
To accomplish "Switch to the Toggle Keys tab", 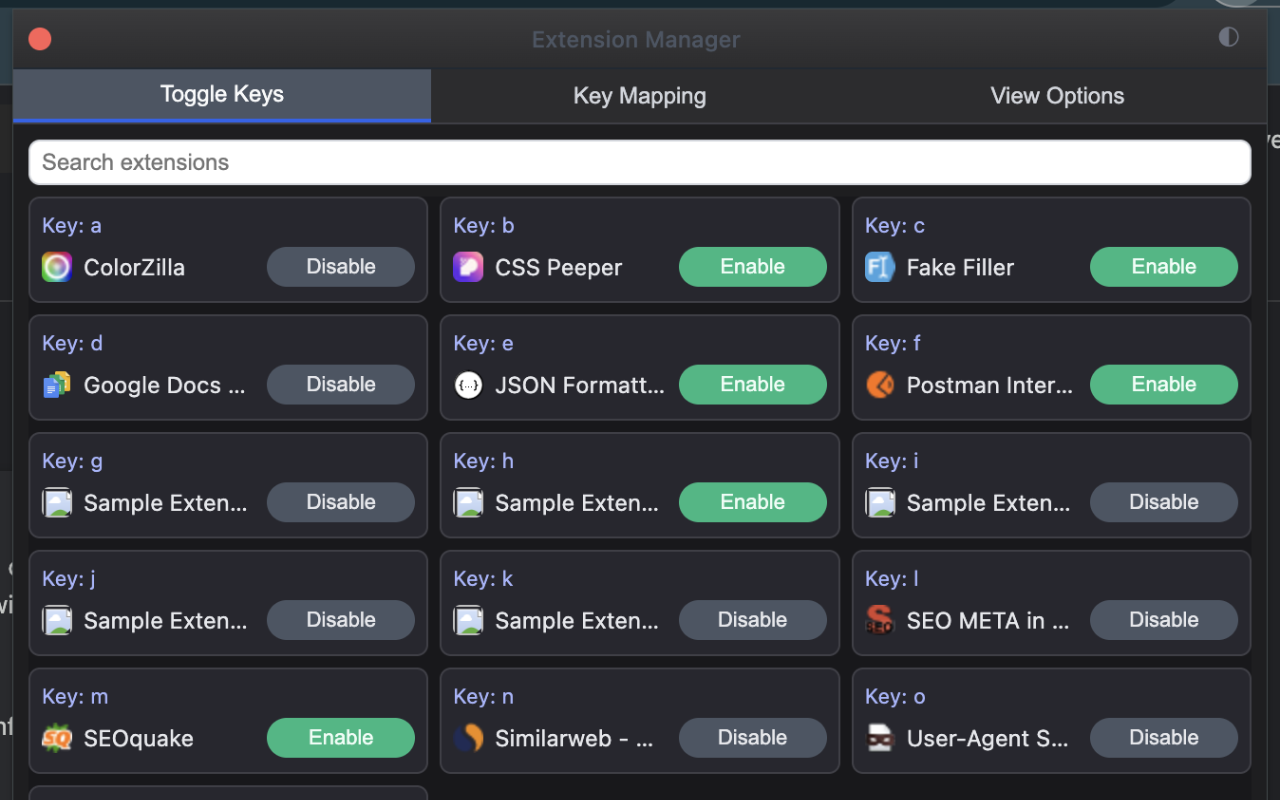I will (222, 95).
